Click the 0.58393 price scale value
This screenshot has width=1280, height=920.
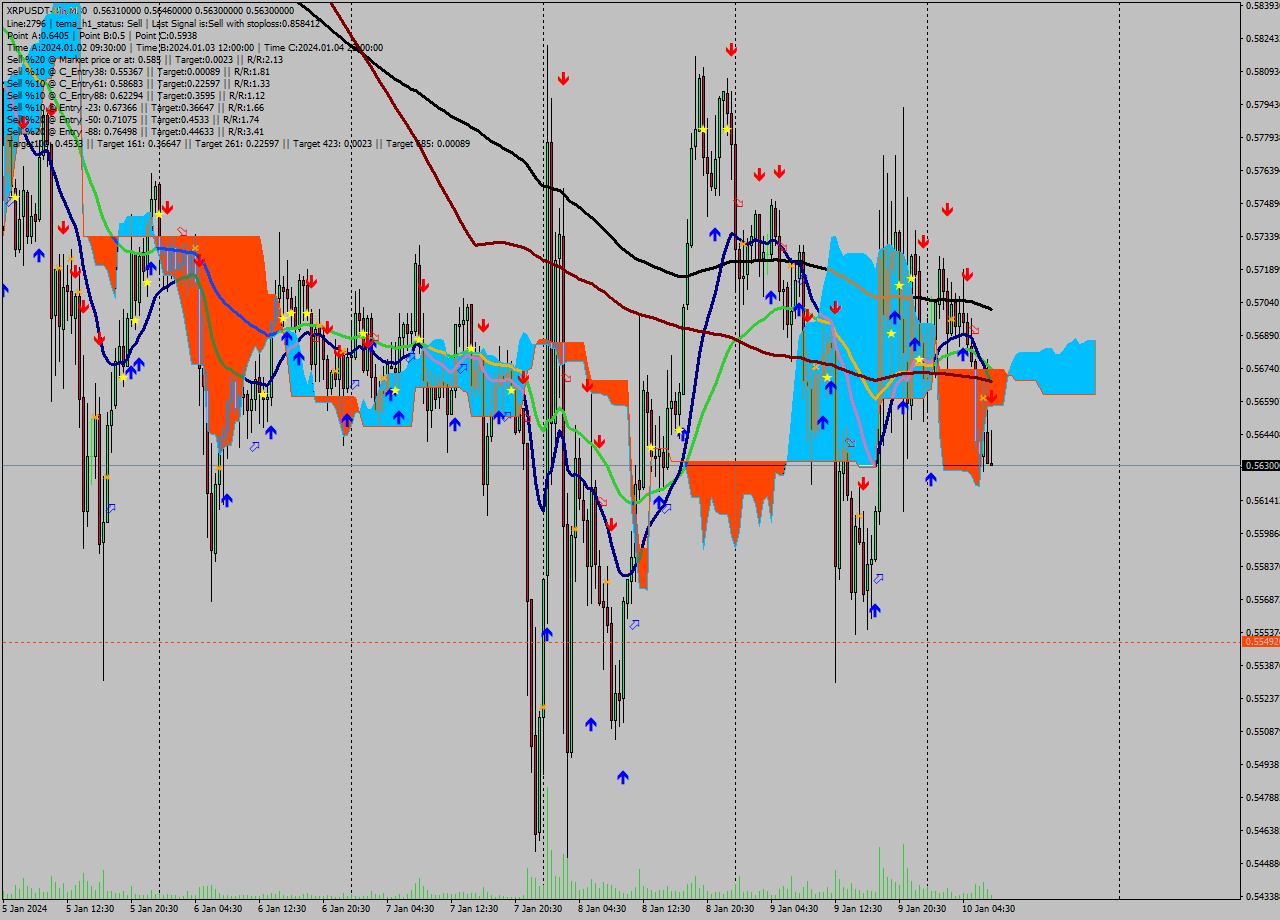tap(1261, 5)
